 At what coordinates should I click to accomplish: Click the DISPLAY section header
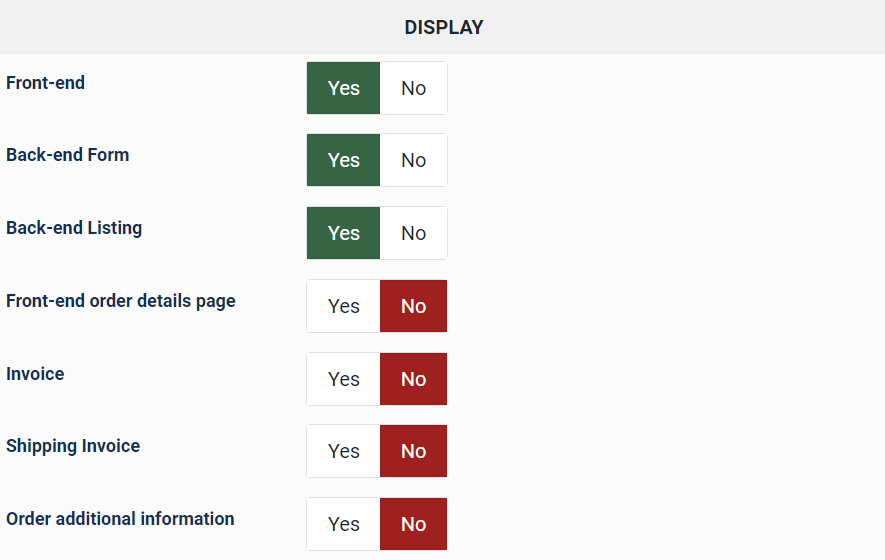point(443,27)
